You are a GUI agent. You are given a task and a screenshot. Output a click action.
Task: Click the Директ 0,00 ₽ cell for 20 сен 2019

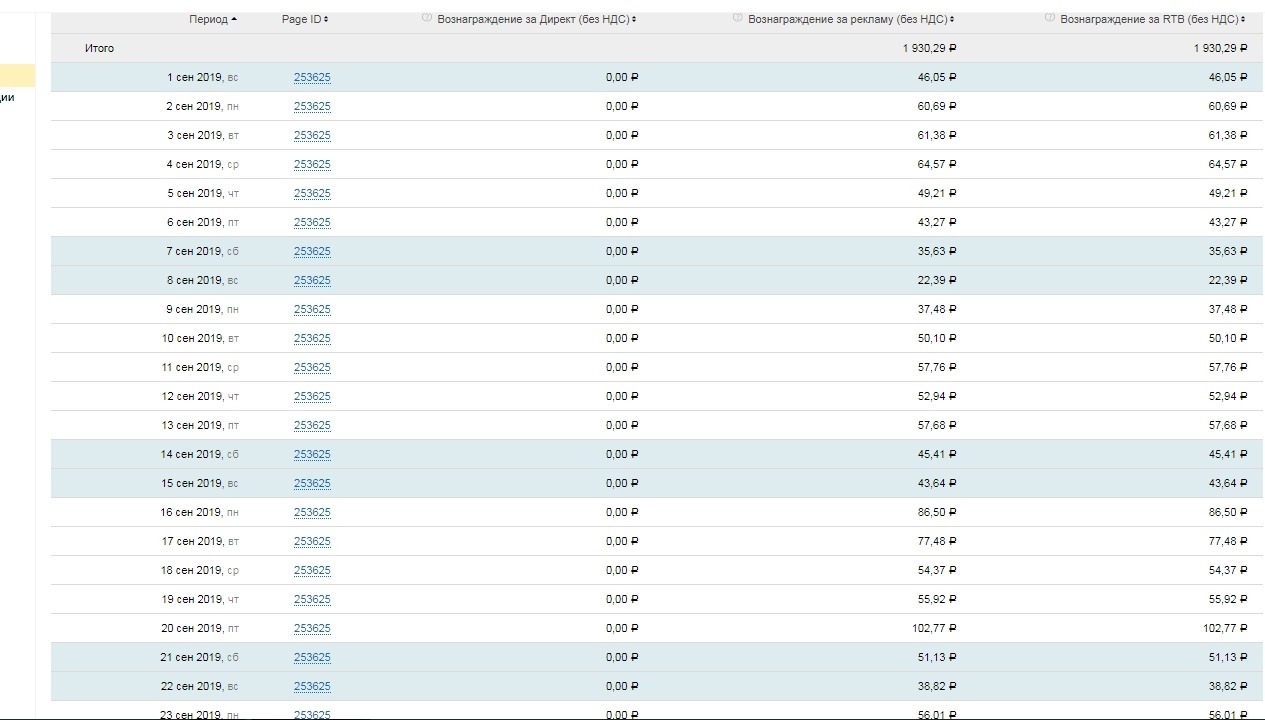click(622, 628)
